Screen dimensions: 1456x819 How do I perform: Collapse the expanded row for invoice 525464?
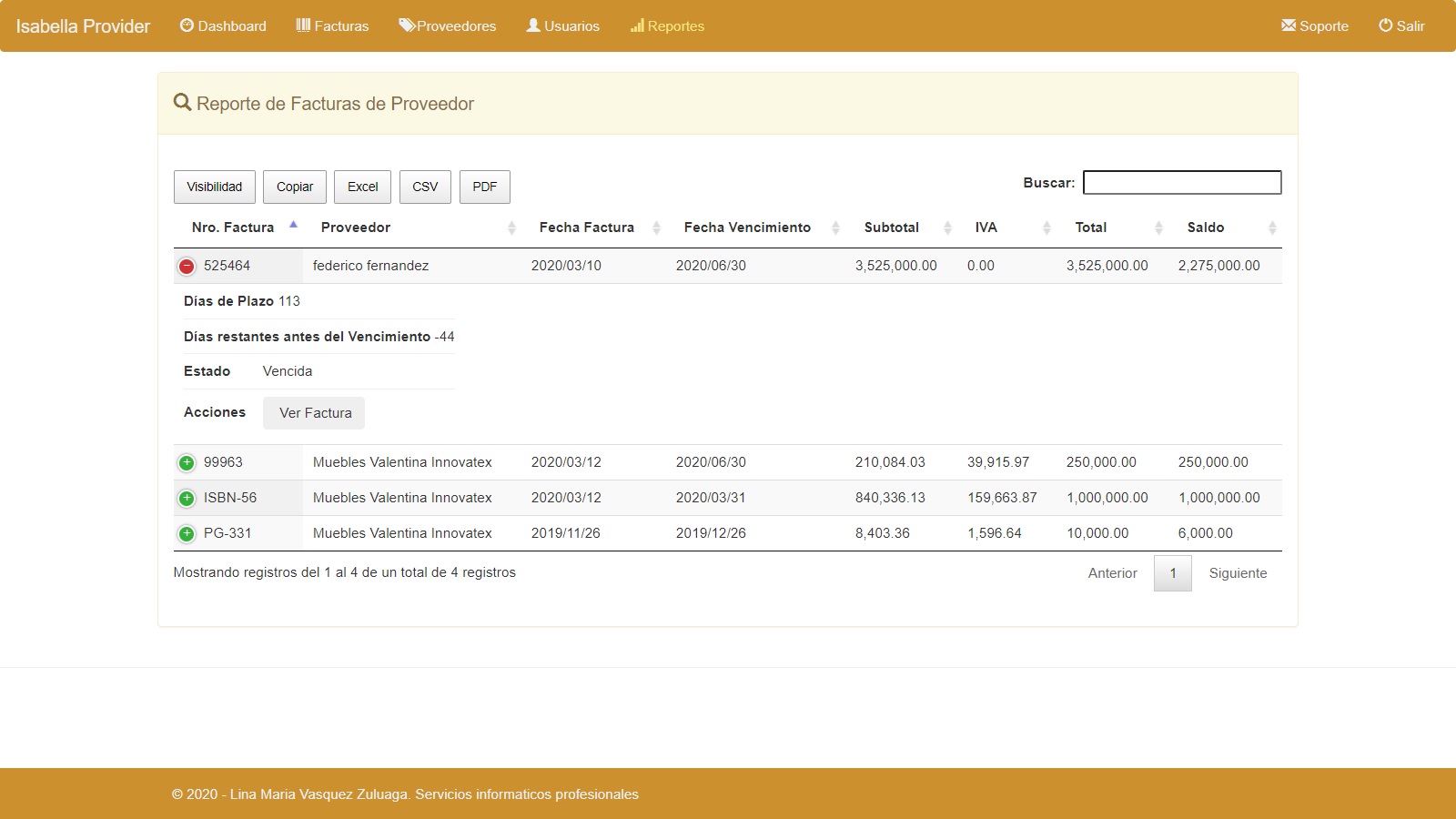[187, 267]
